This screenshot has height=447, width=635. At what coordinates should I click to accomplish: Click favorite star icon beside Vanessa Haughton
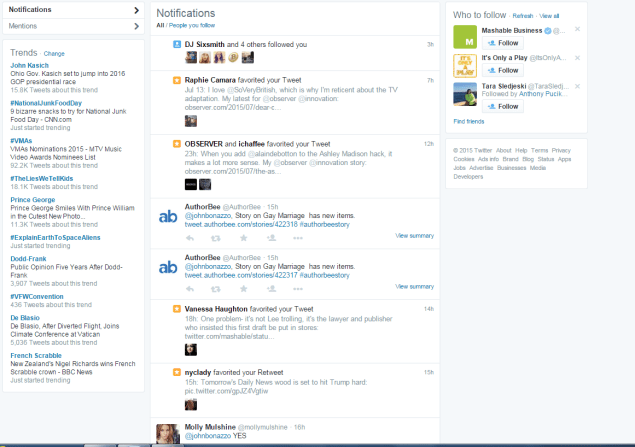tap(177, 309)
